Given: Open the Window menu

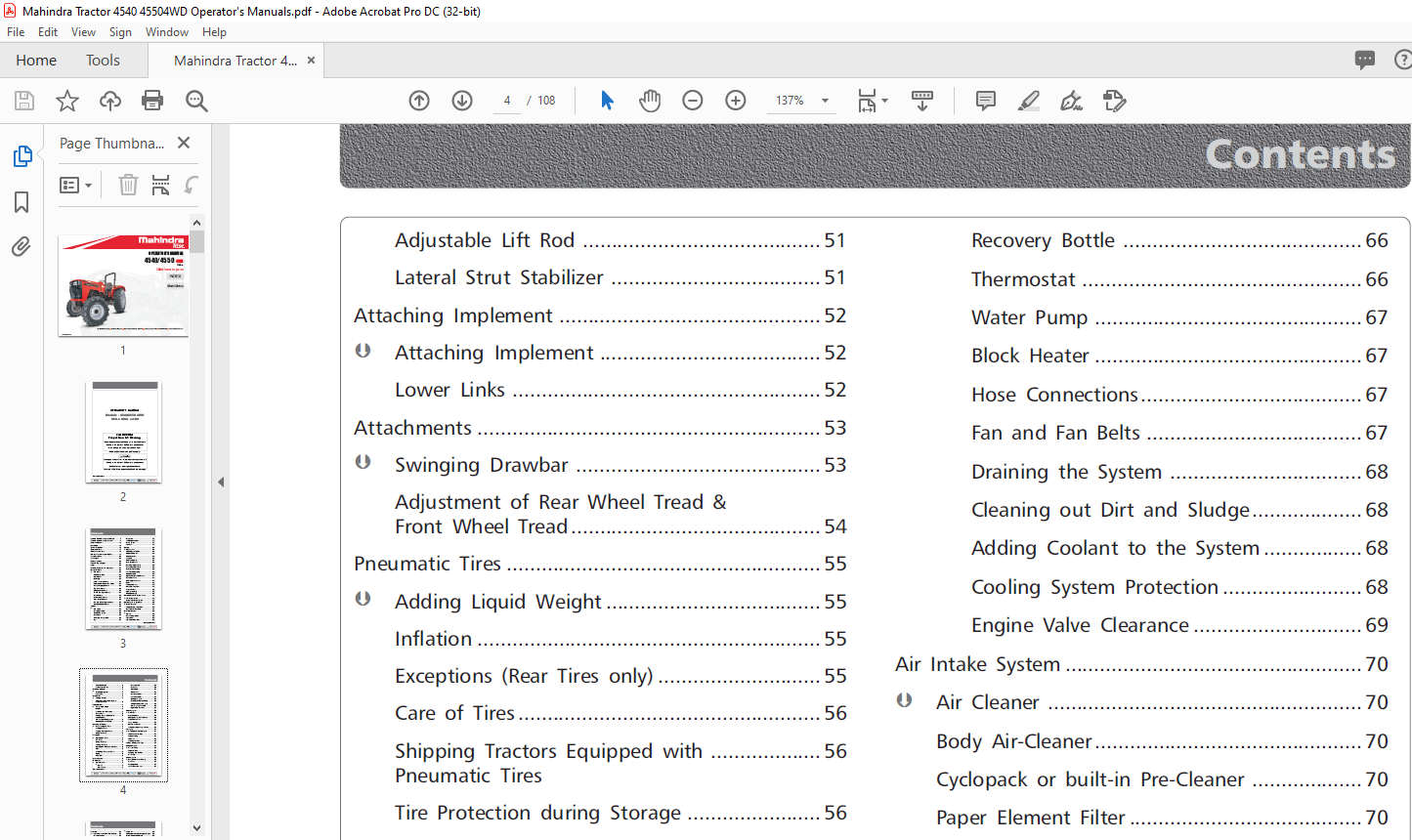Looking at the screenshot, I should 167,32.
